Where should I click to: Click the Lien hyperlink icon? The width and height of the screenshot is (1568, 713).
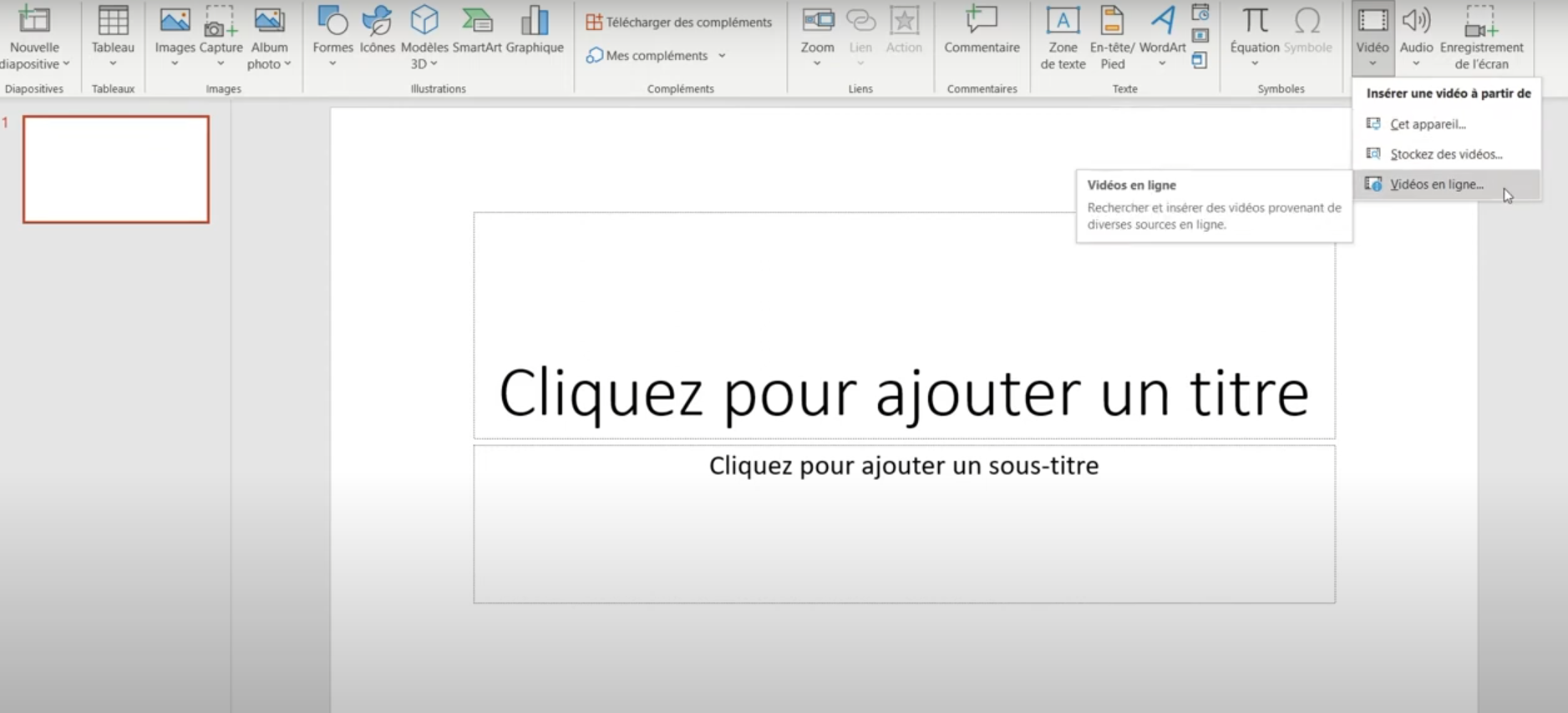[x=860, y=20]
